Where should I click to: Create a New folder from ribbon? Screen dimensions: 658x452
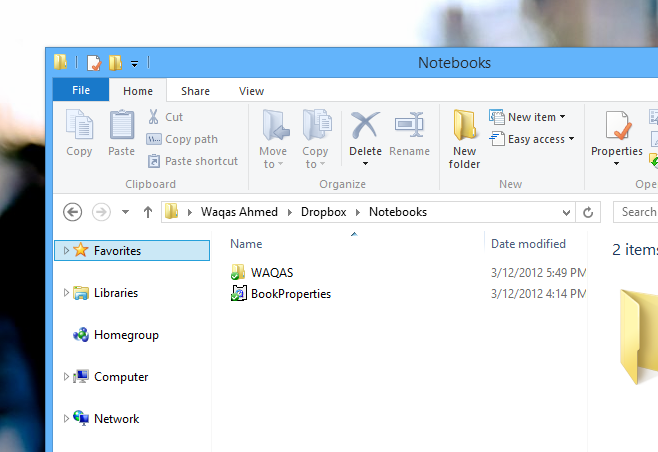point(464,139)
